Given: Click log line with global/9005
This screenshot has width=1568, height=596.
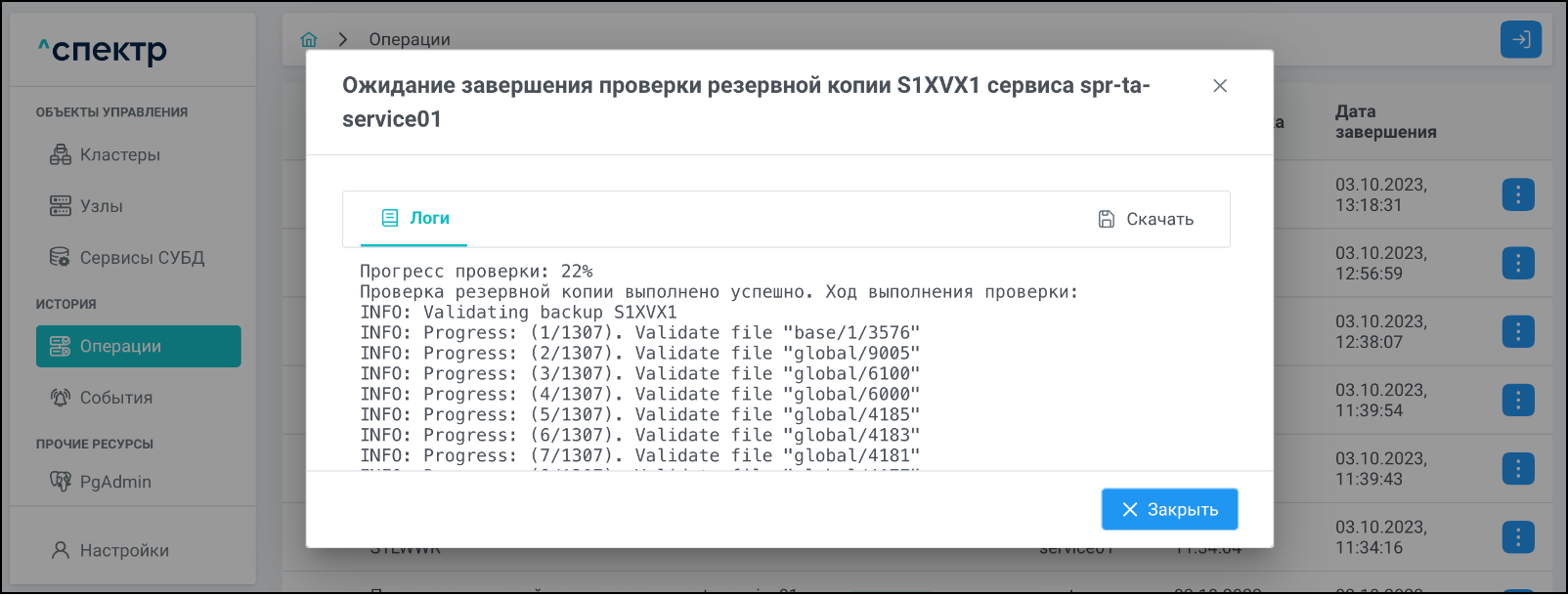Looking at the screenshot, I should pyautogui.click(x=640, y=353).
